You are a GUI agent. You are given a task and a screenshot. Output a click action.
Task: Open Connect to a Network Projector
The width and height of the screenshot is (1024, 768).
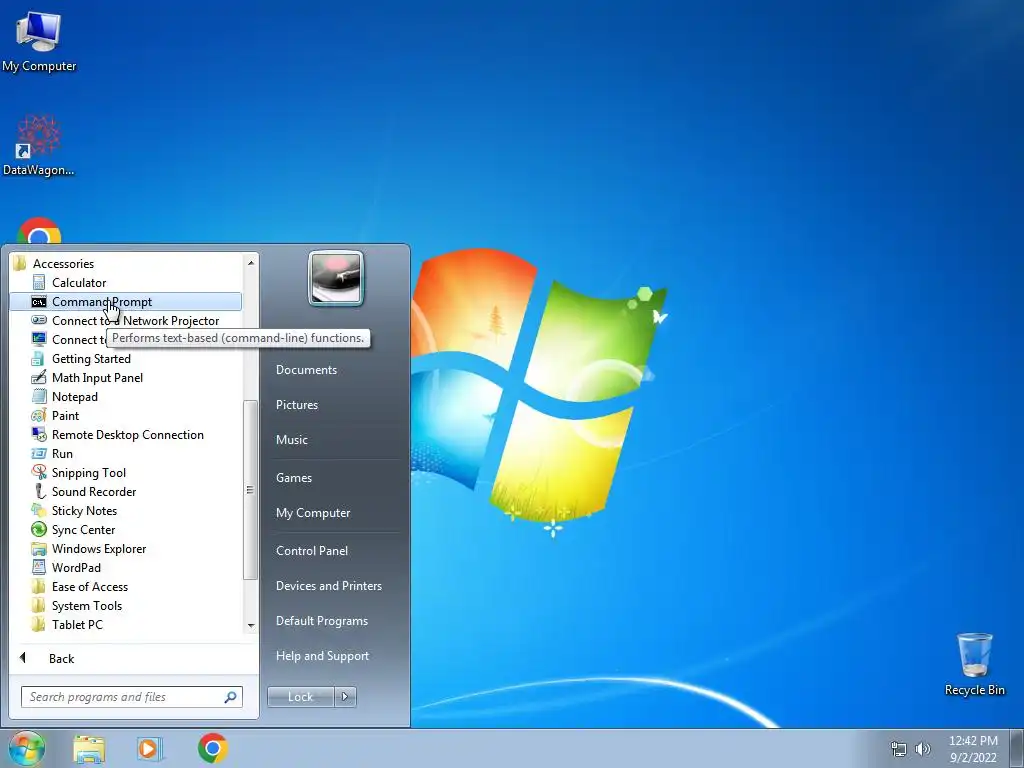[x=125, y=321]
